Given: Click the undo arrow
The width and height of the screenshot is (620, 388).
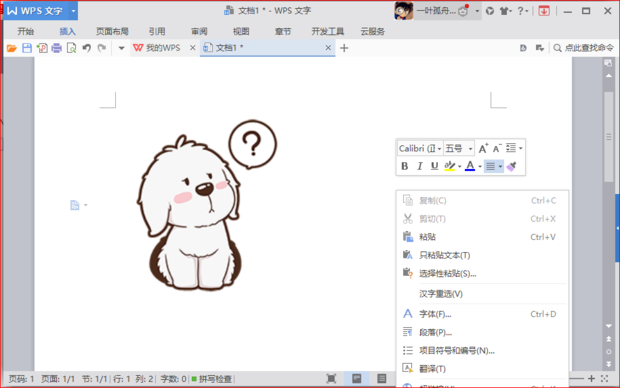Looking at the screenshot, I should pyautogui.click(x=87, y=48).
